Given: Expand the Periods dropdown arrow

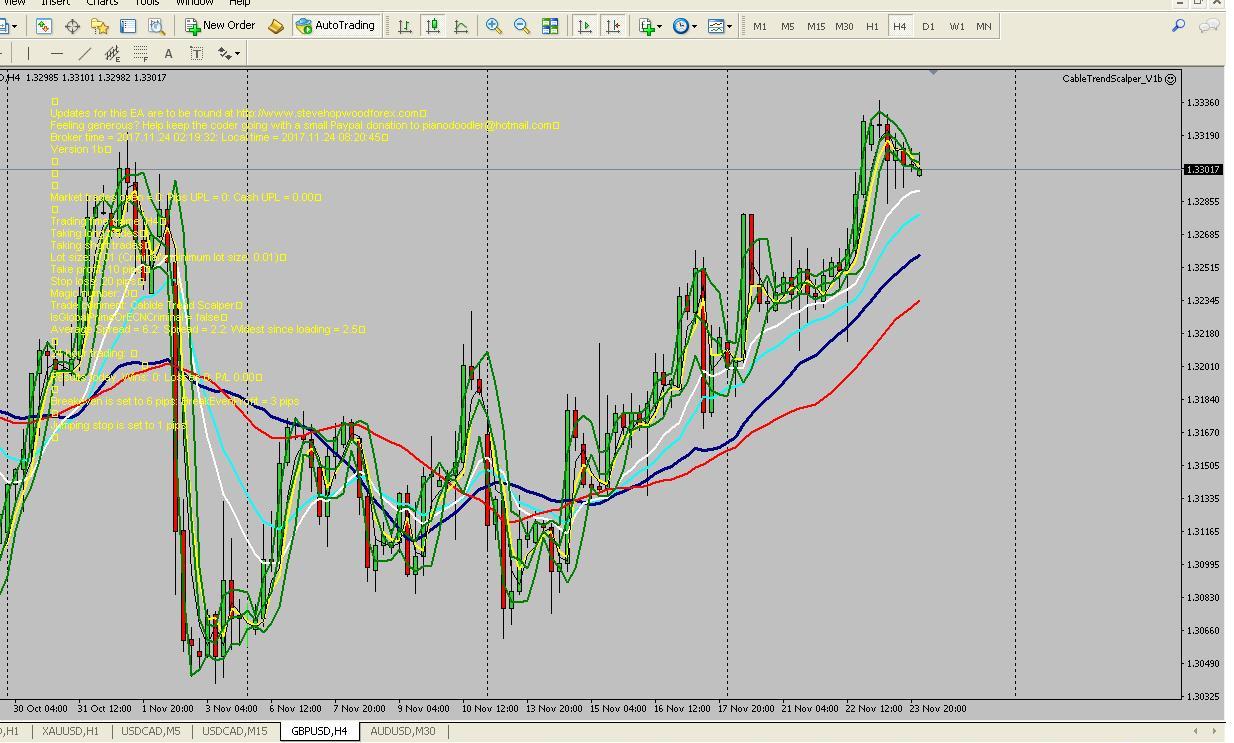Looking at the screenshot, I should [x=695, y=27].
